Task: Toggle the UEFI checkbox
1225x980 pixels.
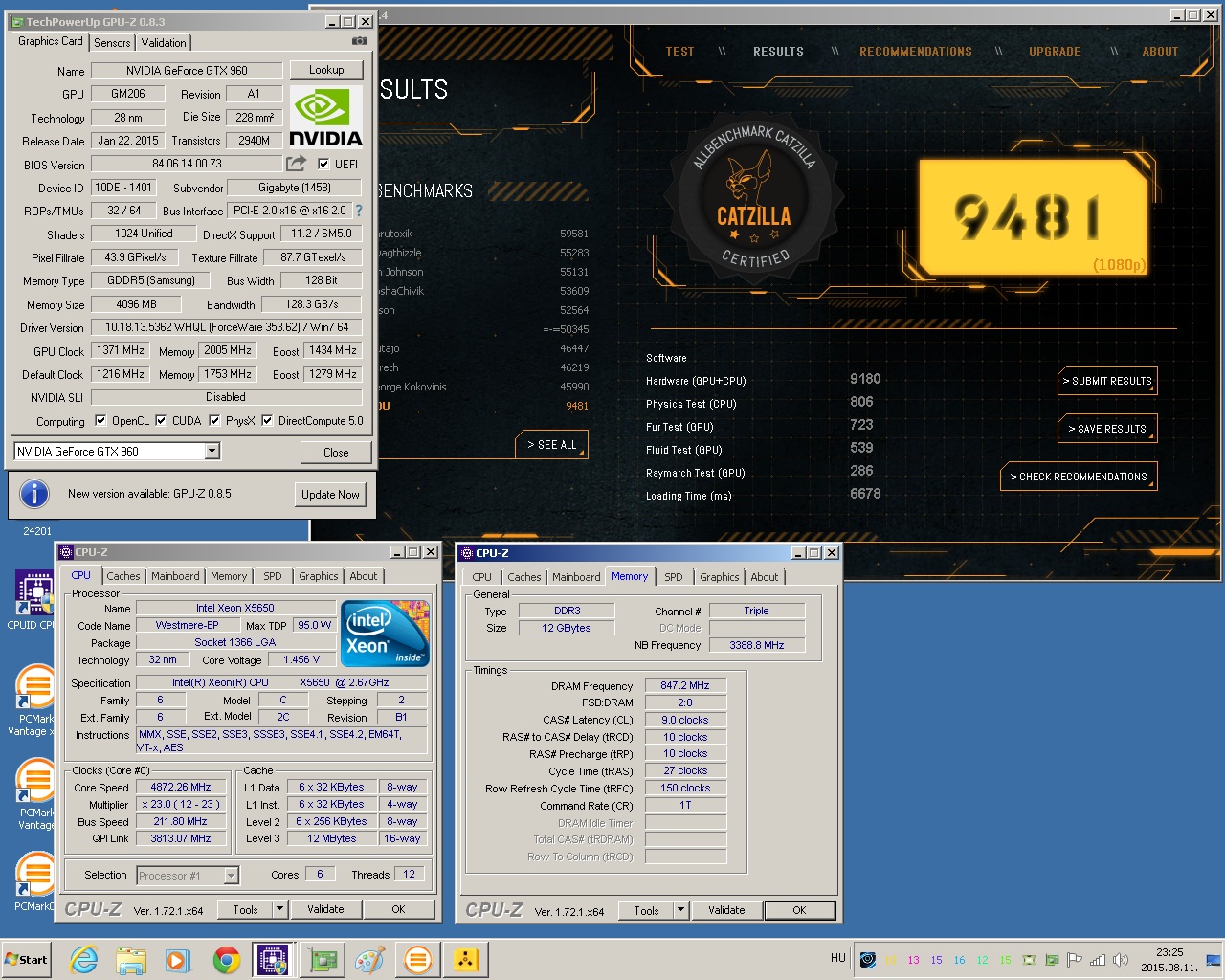Action: (x=323, y=164)
